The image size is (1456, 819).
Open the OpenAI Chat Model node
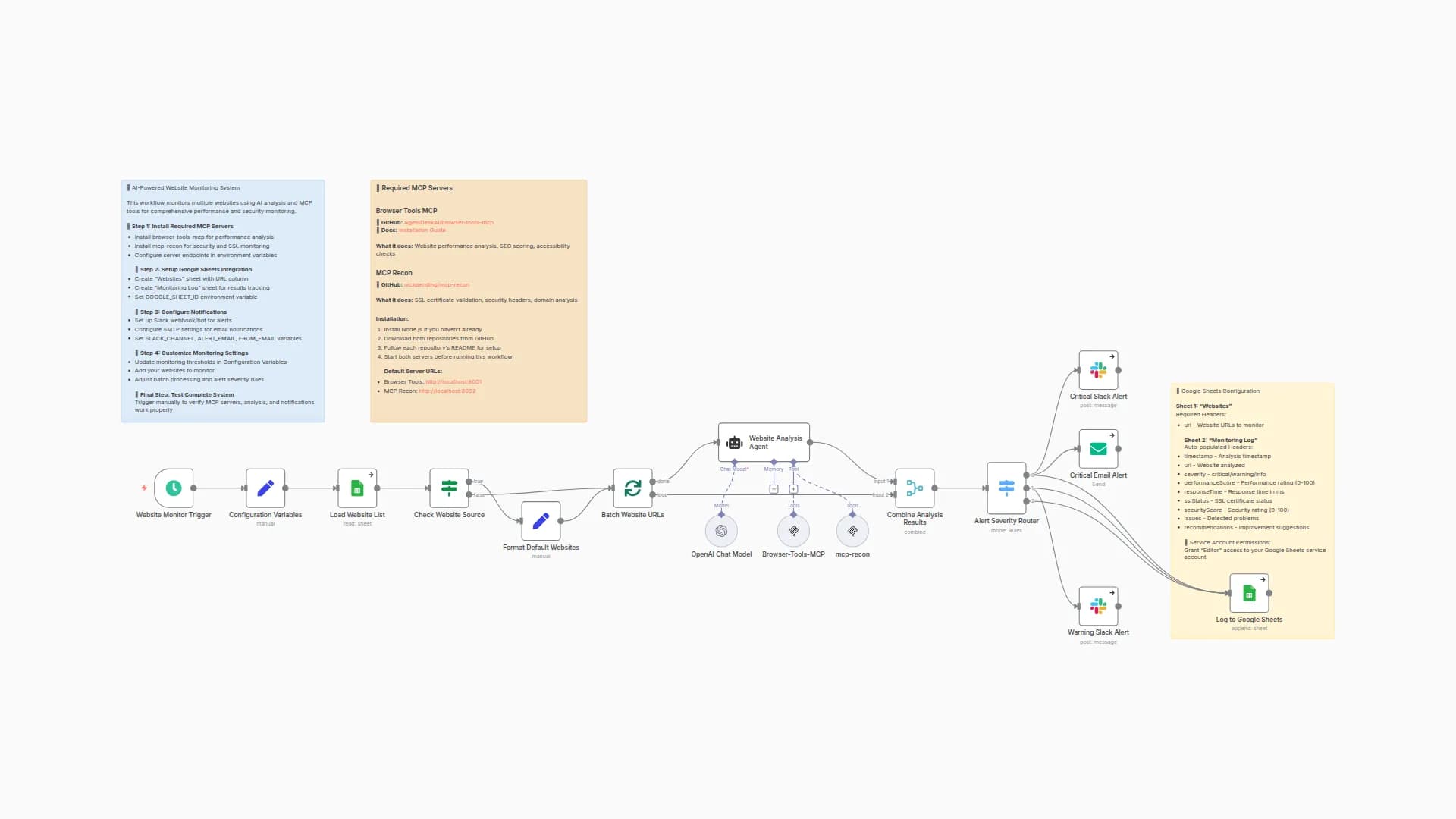[720, 532]
